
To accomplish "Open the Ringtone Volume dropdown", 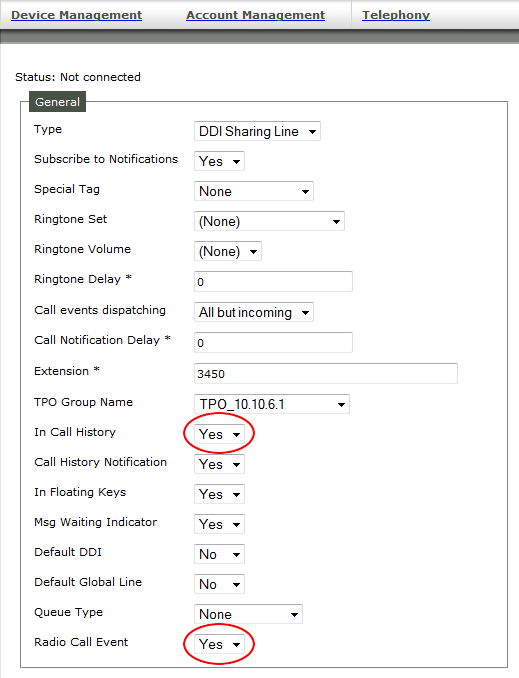I will [227, 251].
